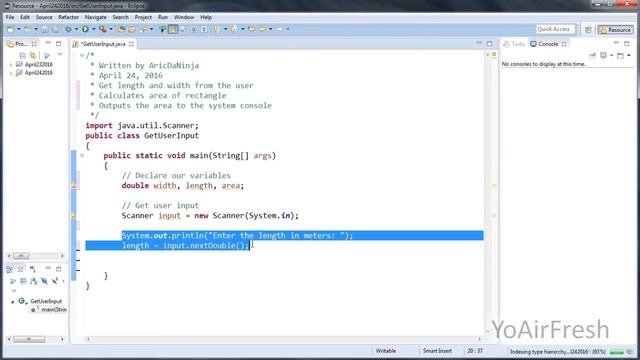
Task: Toggle folding of the header comment block
Action: [82, 55]
